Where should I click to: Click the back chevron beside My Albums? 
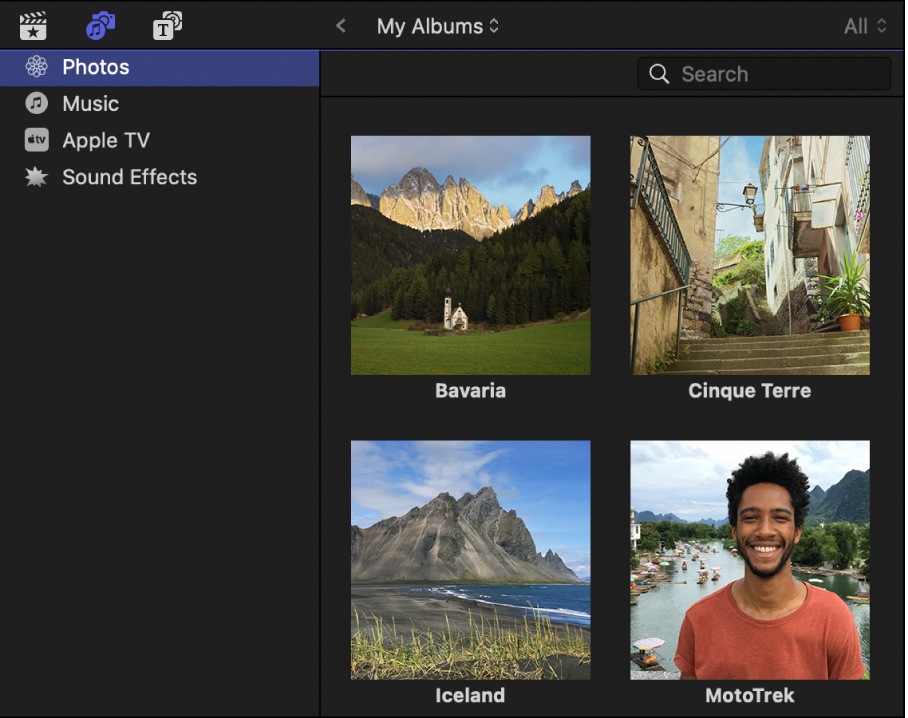pos(340,26)
